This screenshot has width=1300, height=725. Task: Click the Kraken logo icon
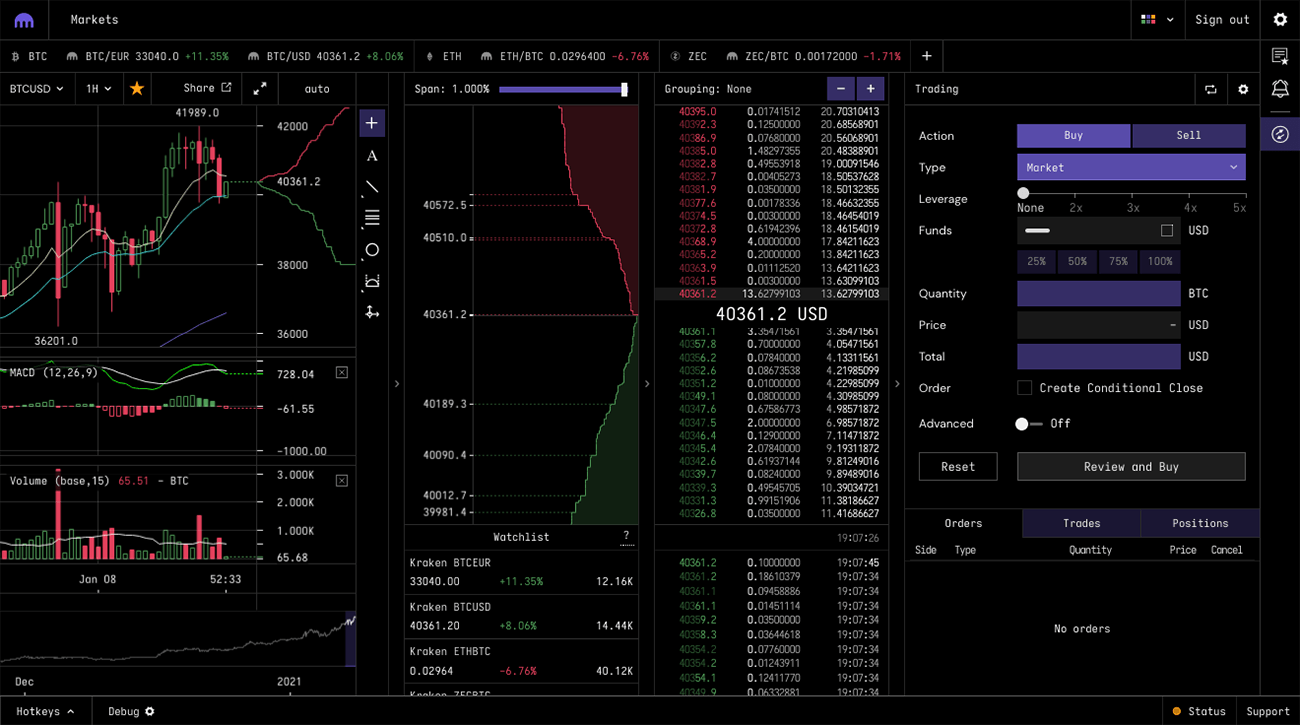(x=24, y=20)
